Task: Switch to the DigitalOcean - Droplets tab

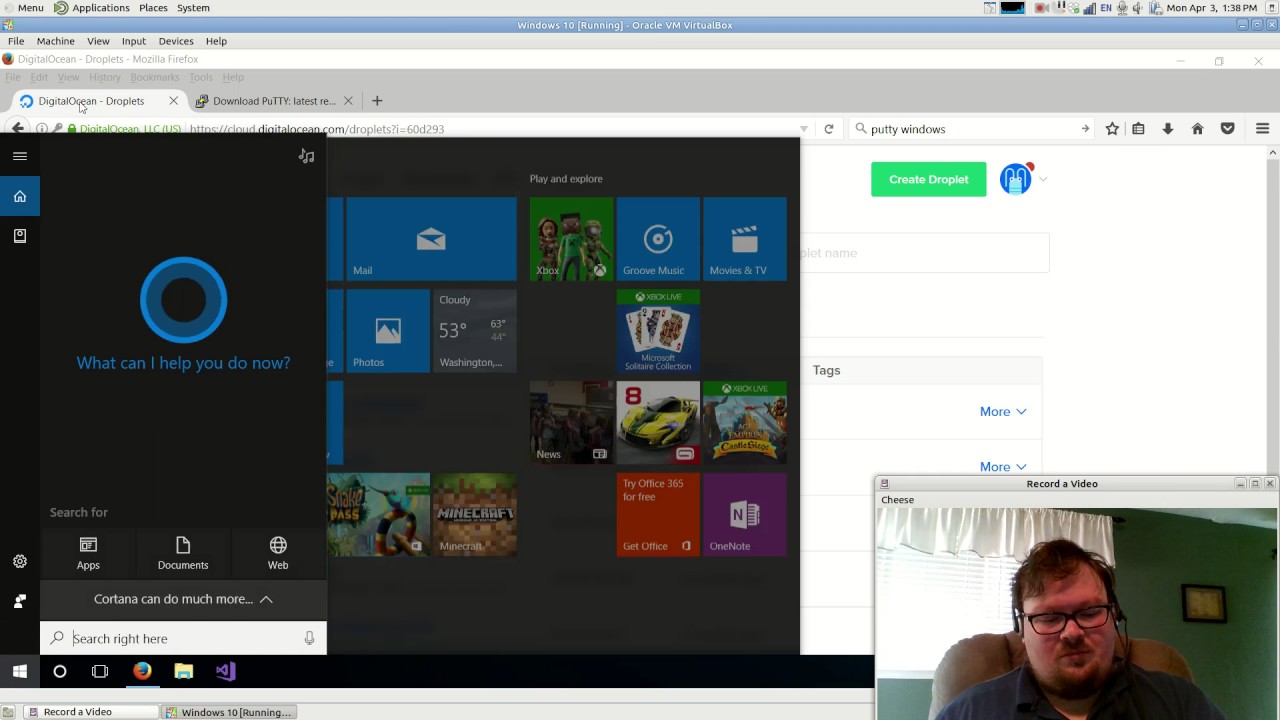Action: point(91,101)
